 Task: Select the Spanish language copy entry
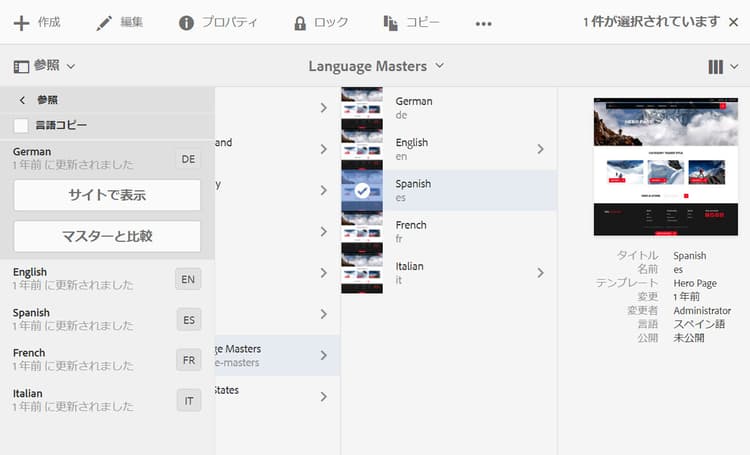(107, 320)
